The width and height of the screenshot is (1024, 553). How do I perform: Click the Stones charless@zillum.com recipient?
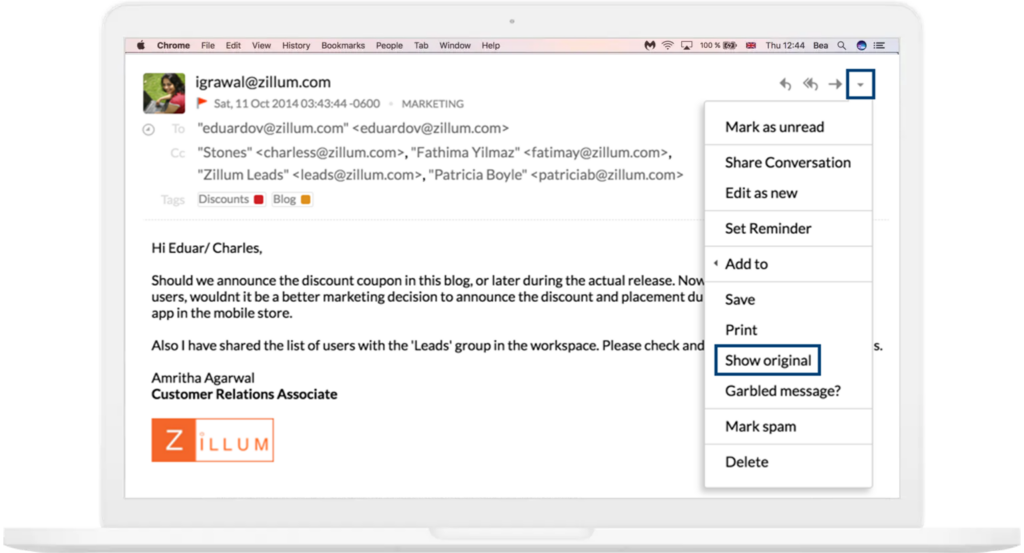[x=300, y=152]
